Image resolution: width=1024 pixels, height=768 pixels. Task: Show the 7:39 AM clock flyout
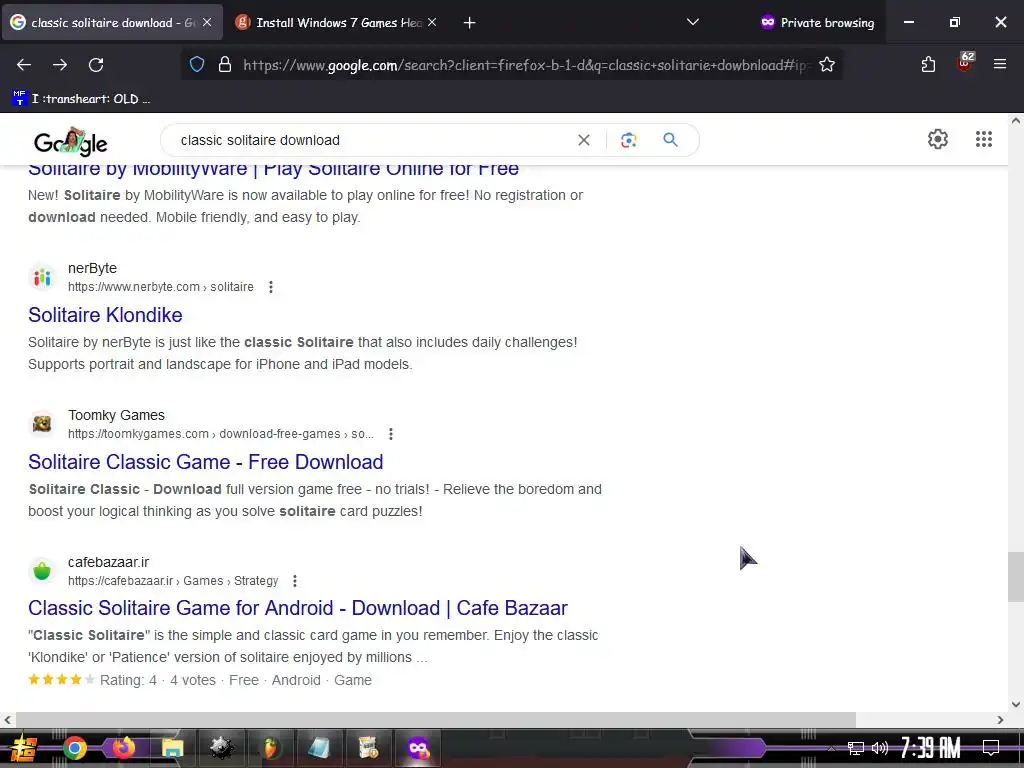tap(931, 747)
